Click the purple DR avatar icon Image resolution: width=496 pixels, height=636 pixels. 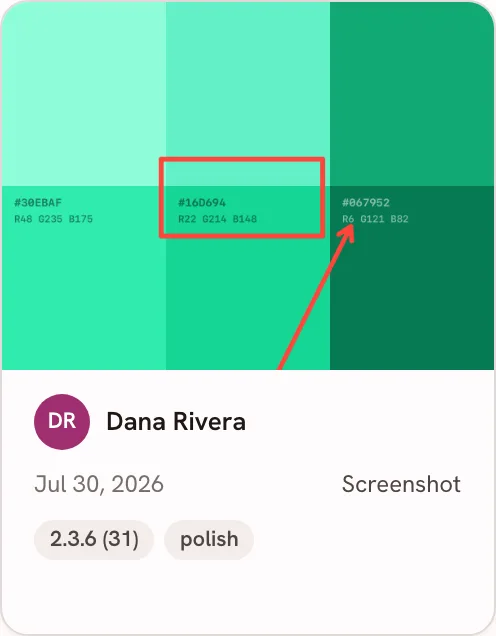(x=62, y=421)
